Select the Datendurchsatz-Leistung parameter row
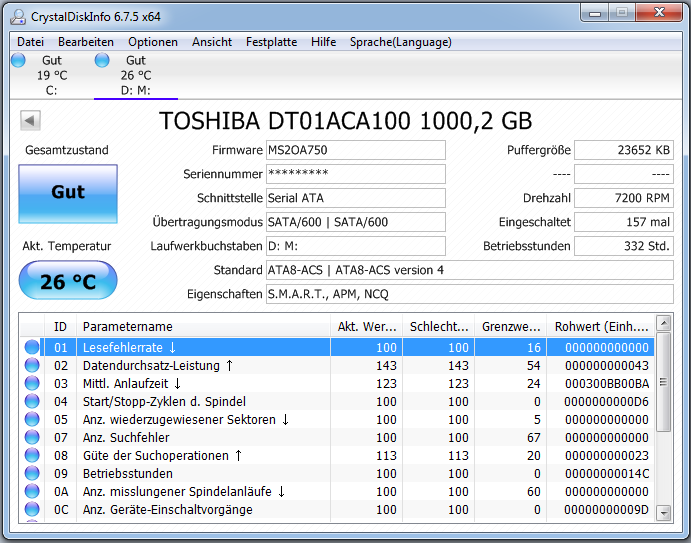The image size is (691, 543). point(337,365)
